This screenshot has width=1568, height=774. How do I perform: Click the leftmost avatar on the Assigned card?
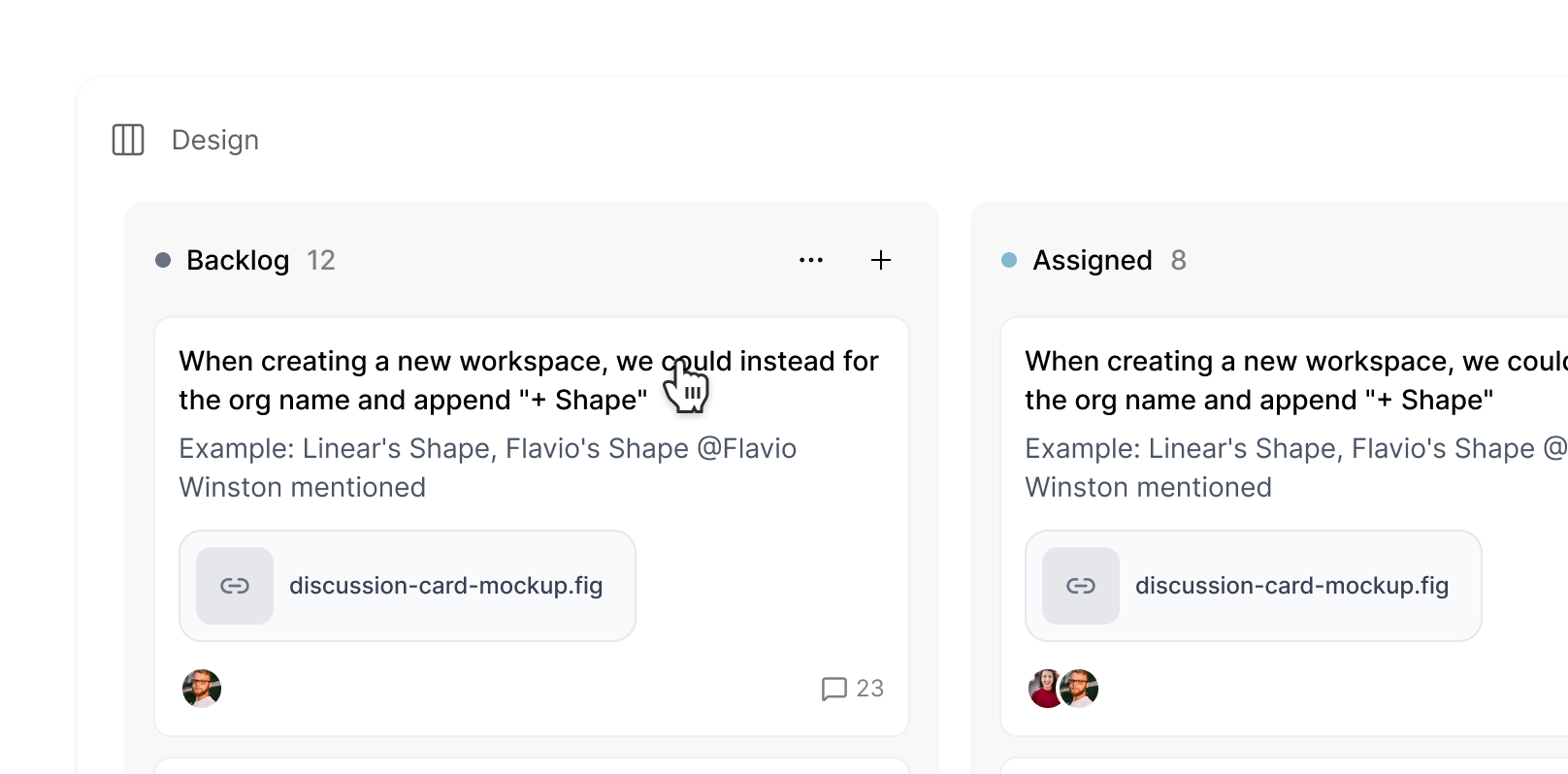(x=1046, y=689)
